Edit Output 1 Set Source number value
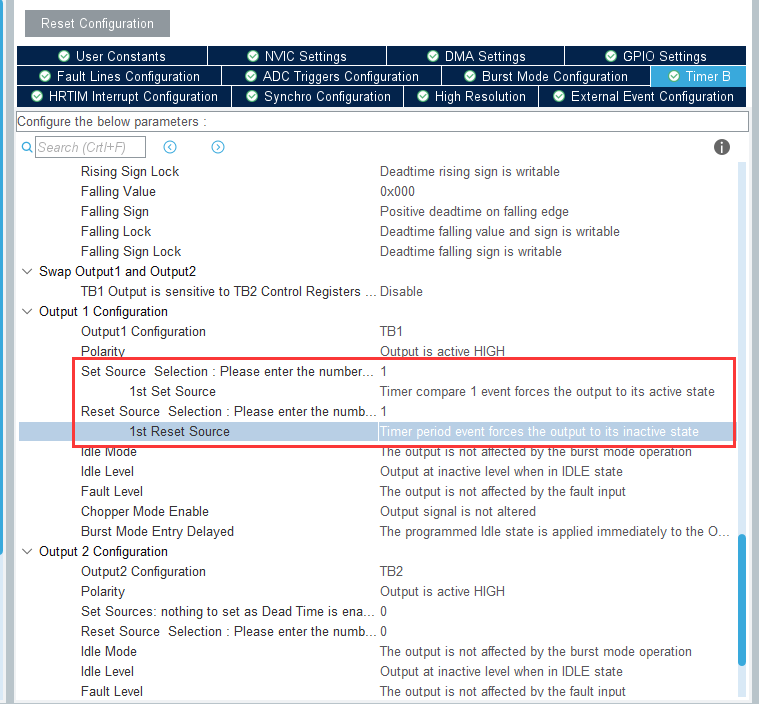759x704 pixels. point(383,371)
